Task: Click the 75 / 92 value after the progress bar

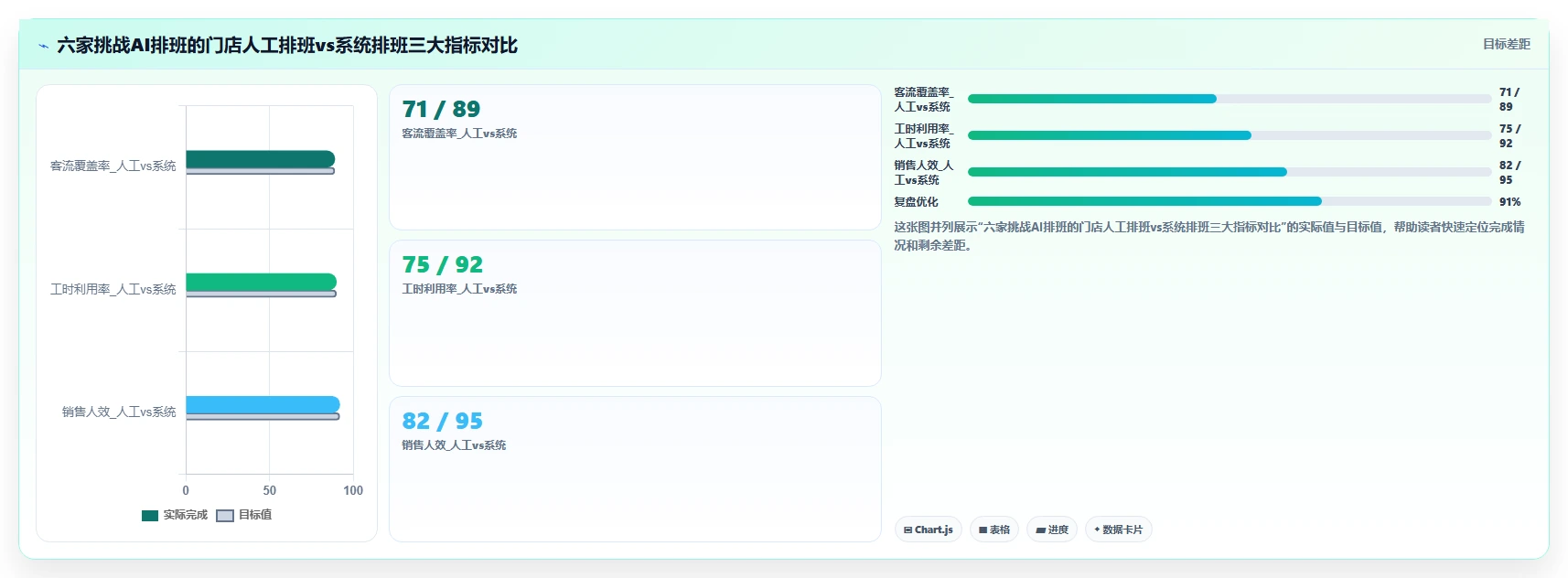Action: click(x=1509, y=135)
